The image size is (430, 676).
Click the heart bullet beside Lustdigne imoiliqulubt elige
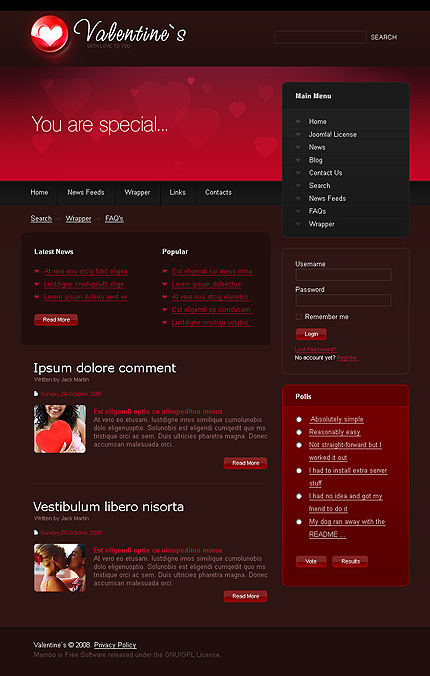pyautogui.click(x=37, y=284)
